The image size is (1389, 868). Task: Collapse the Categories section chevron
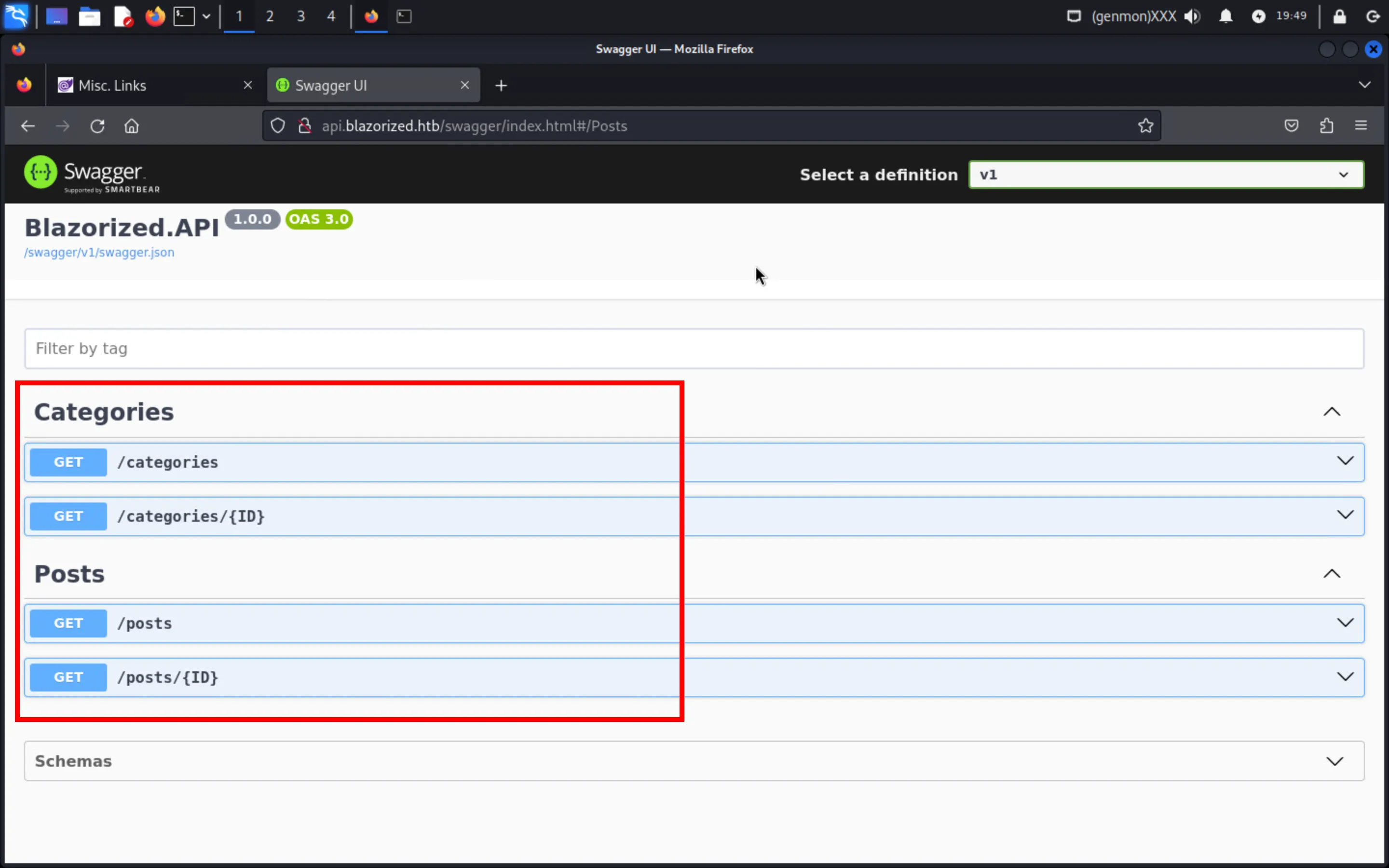click(1332, 412)
